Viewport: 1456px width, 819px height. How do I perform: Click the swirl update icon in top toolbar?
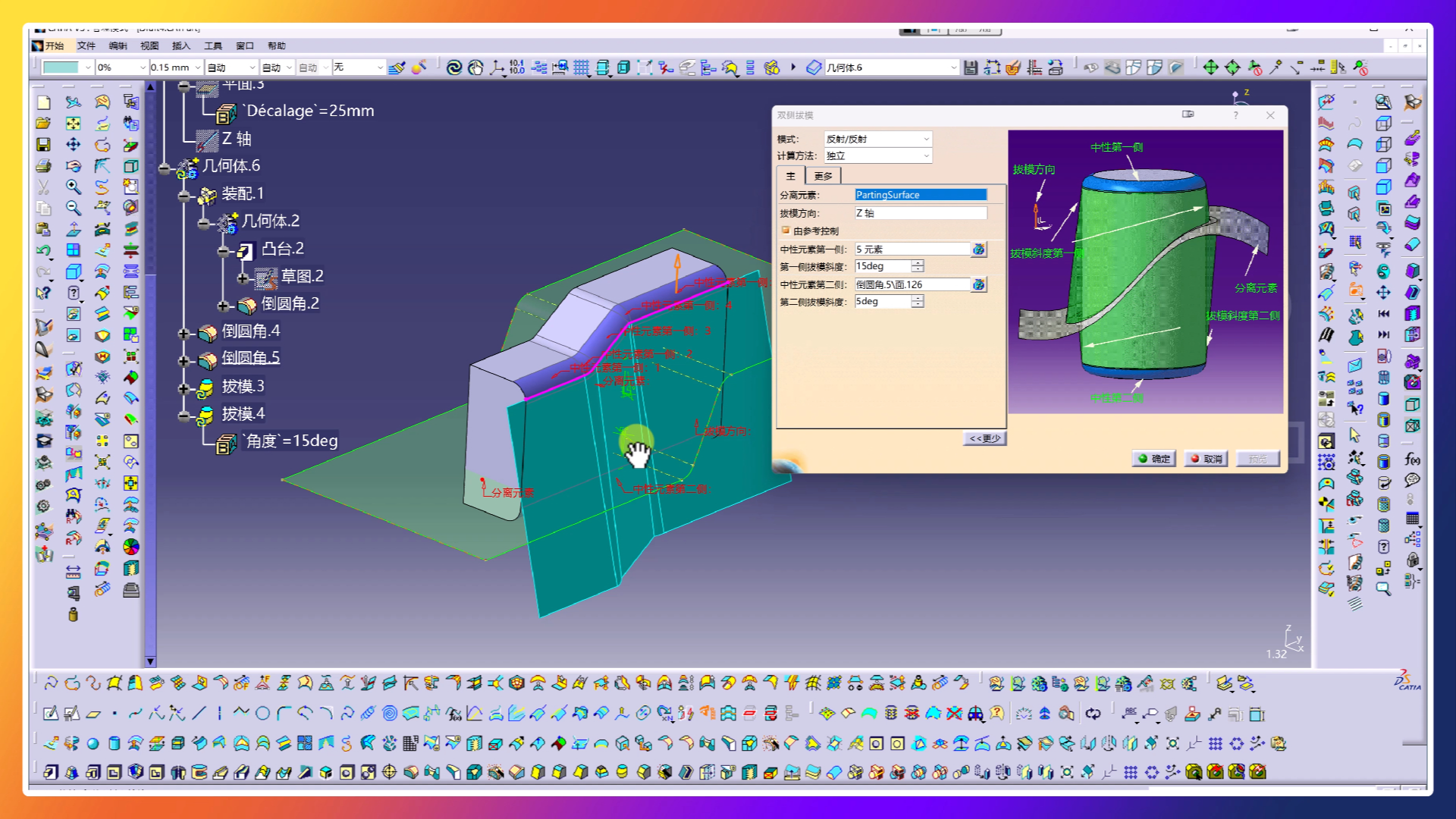pos(454,67)
